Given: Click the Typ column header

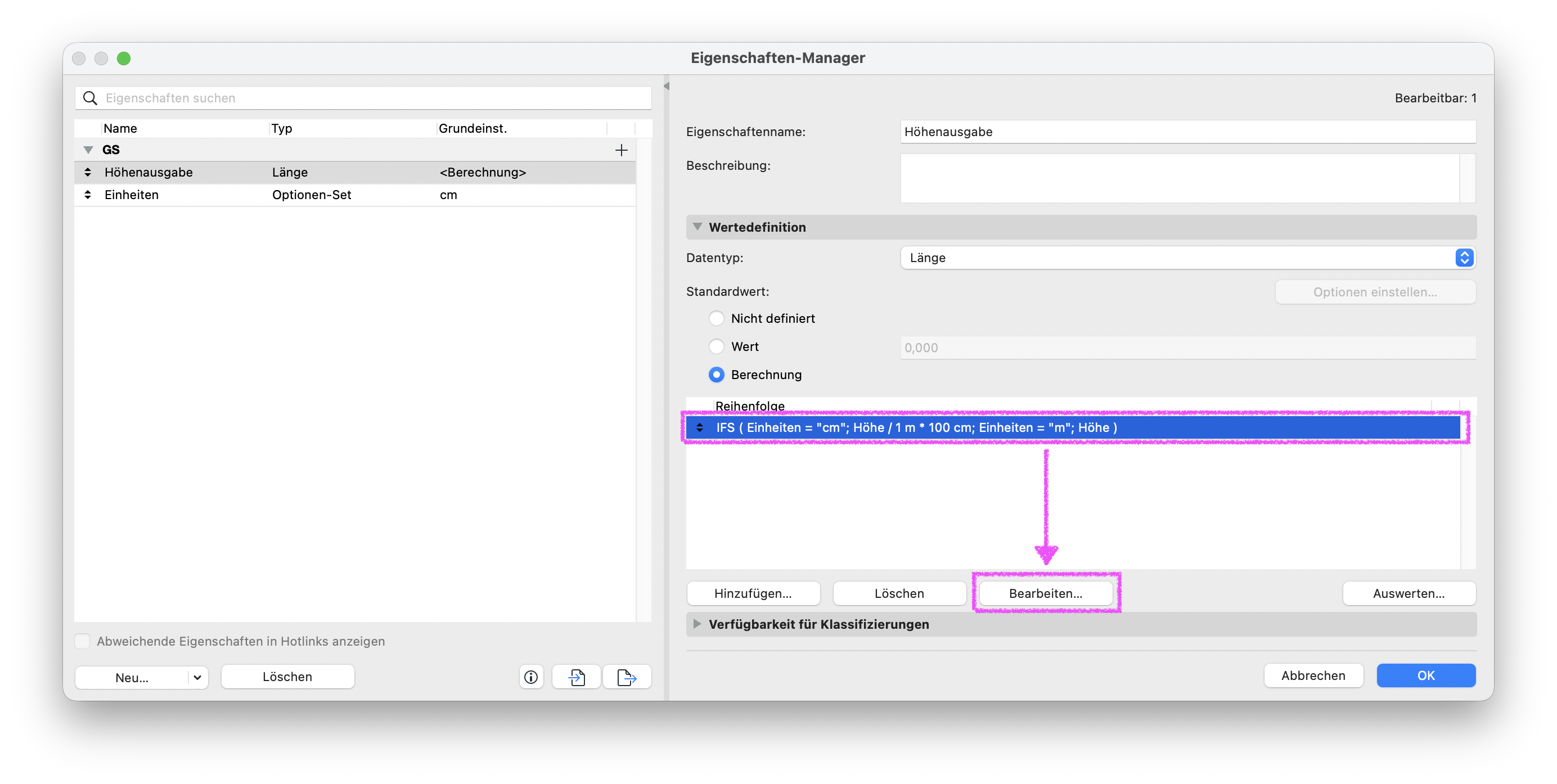Looking at the screenshot, I should (x=282, y=128).
